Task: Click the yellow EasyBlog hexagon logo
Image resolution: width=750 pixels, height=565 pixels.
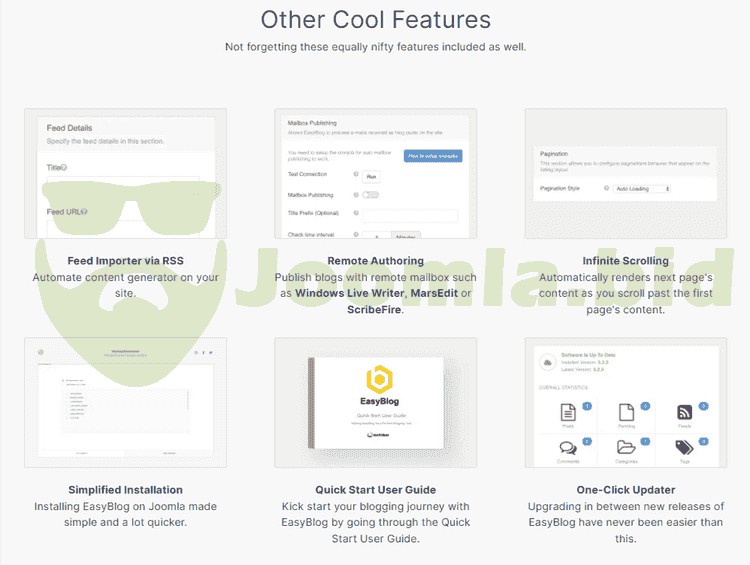Action: 375,380
